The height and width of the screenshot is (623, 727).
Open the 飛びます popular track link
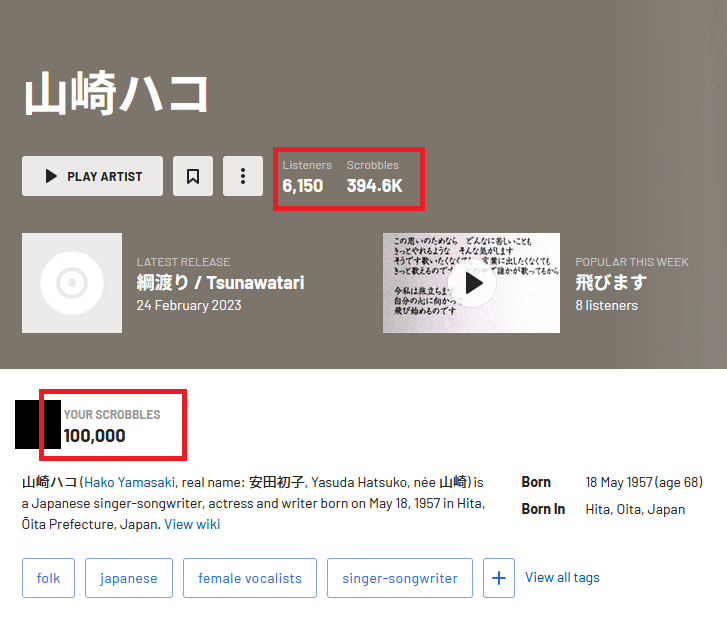(611, 282)
